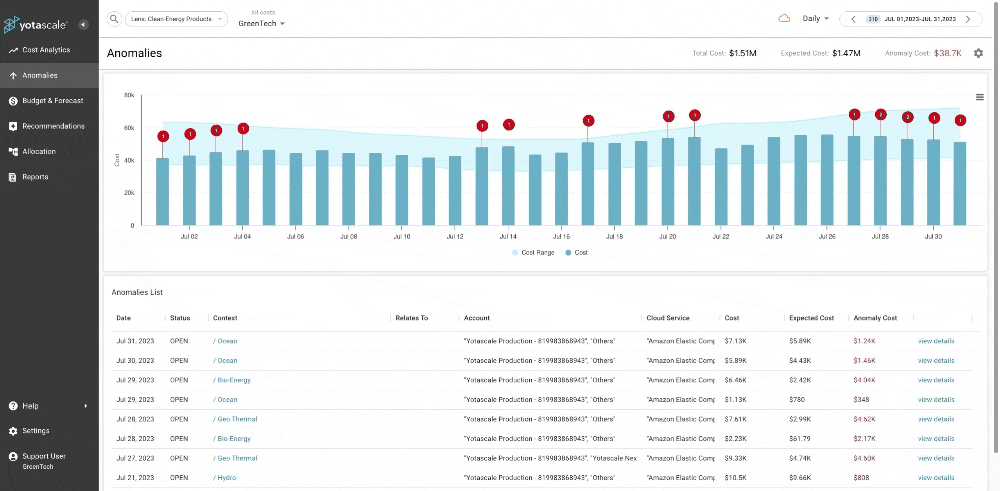The width and height of the screenshot is (1000, 491).
Task: Open the Daily granularity dropdown
Action: coord(816,18)
